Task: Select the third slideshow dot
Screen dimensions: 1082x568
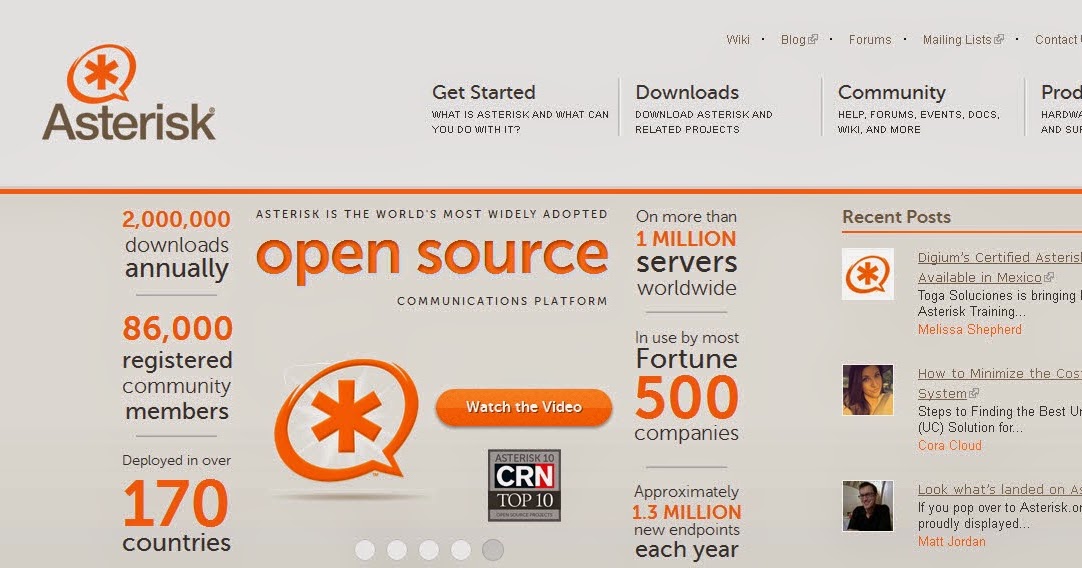Action: click(x=429, y=550)
